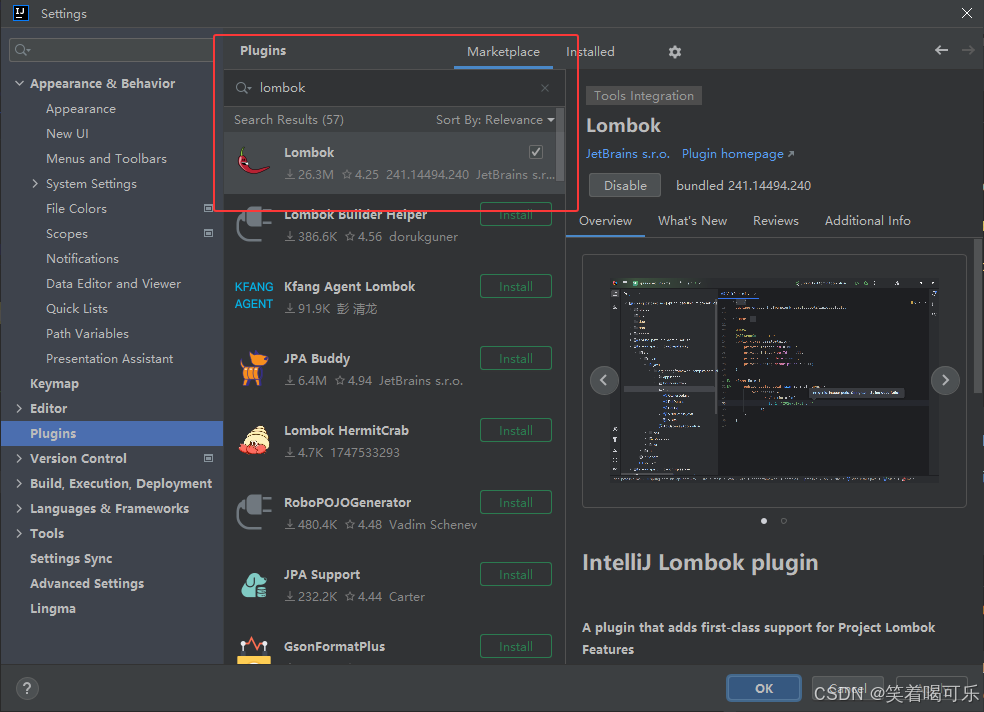984x712 pixels.
Task: Open Advanced Settings page
Action: [x=87, y=583]
